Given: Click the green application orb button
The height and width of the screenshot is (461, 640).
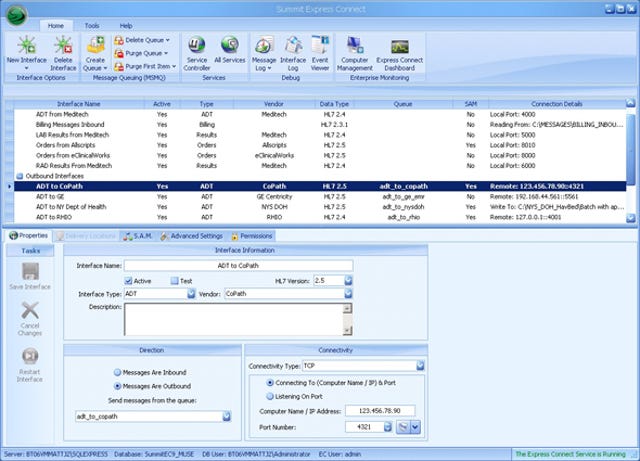Looking at the screenshot, I should pos(16,14).
